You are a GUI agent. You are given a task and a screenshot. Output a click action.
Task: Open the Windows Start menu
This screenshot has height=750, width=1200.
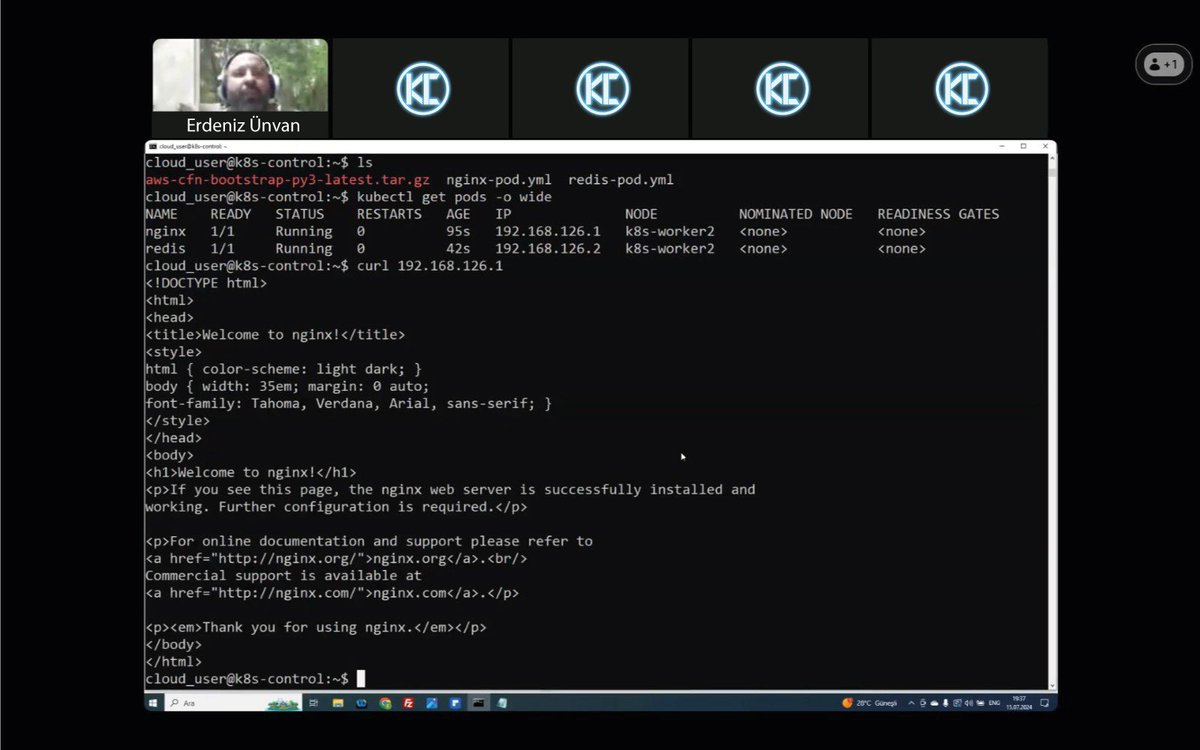tap(153, 704)
